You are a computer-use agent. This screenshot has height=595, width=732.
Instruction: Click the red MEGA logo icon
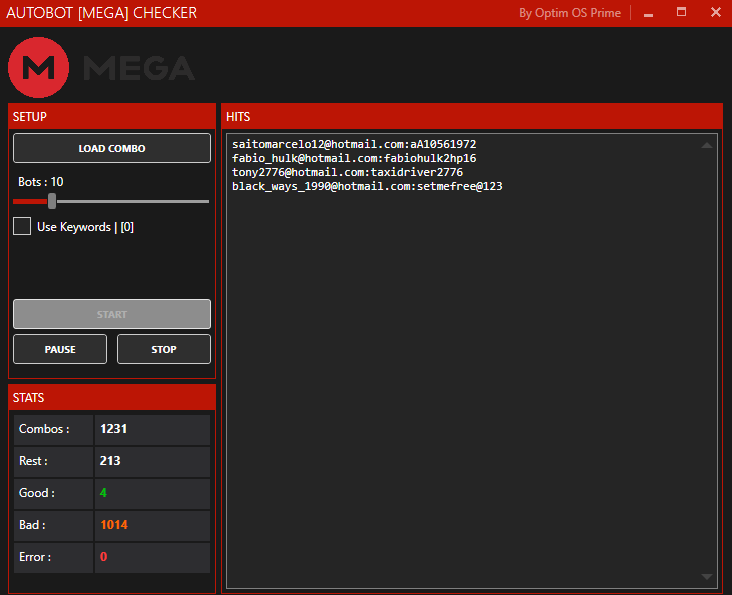[x=38, y=67]
